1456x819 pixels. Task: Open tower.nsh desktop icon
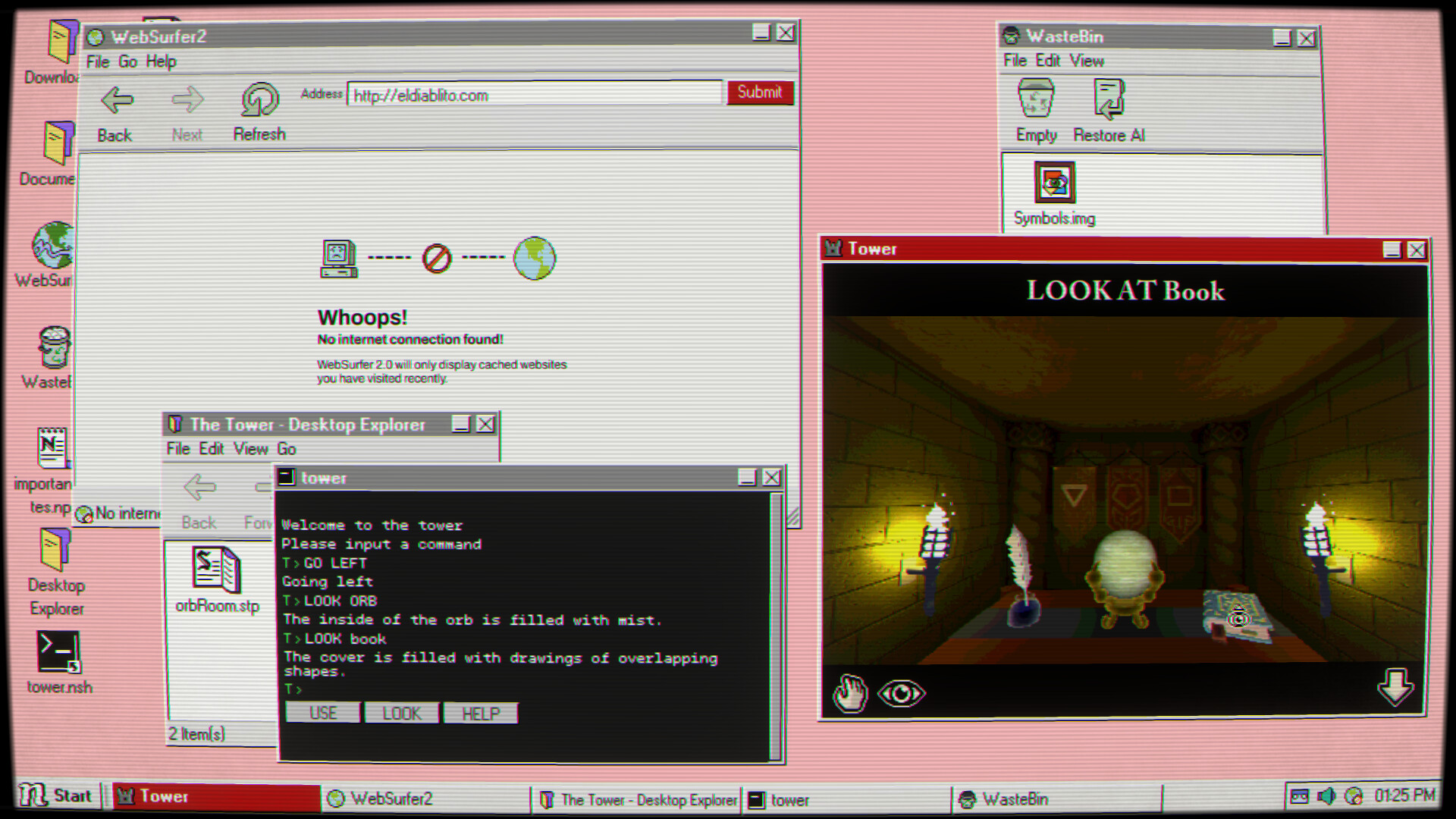(58, 652)
